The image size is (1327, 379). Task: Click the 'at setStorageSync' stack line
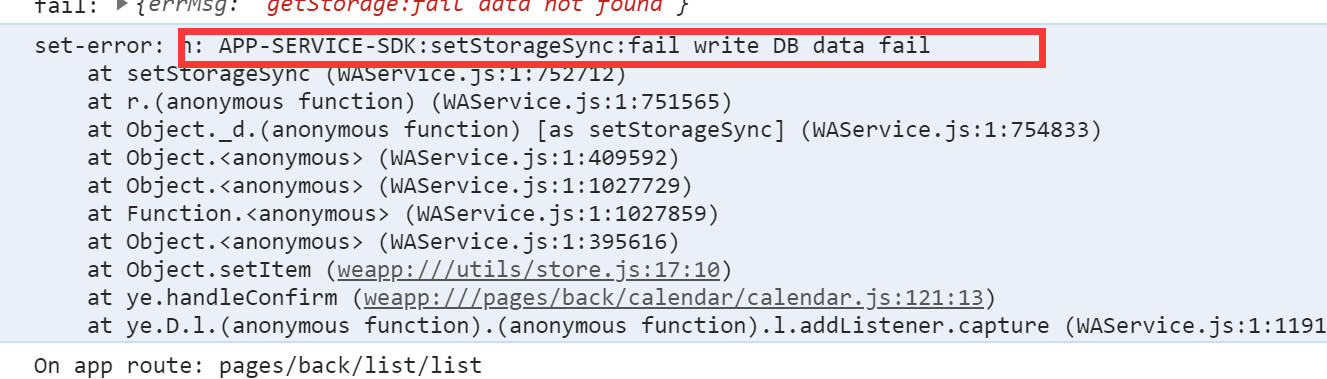pyautogui.click(x=356, y=73)
